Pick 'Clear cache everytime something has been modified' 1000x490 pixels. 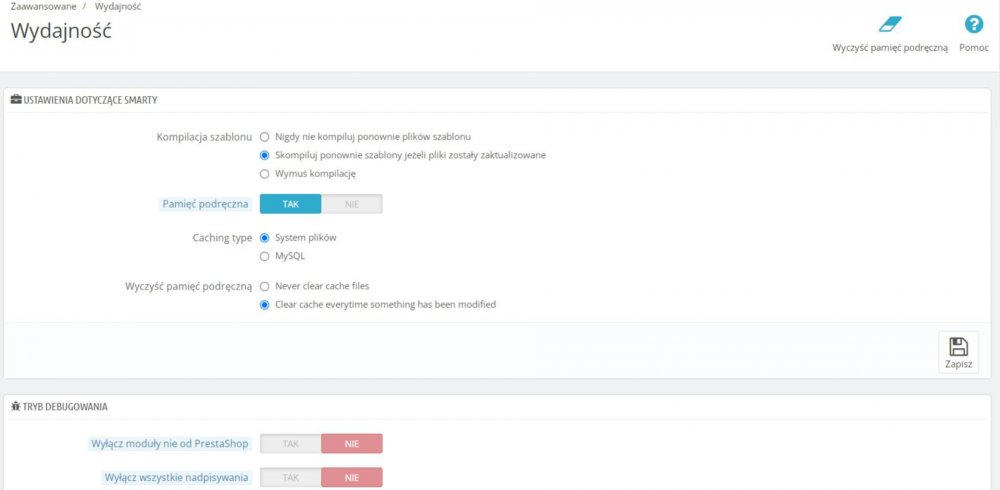(265, 304)
